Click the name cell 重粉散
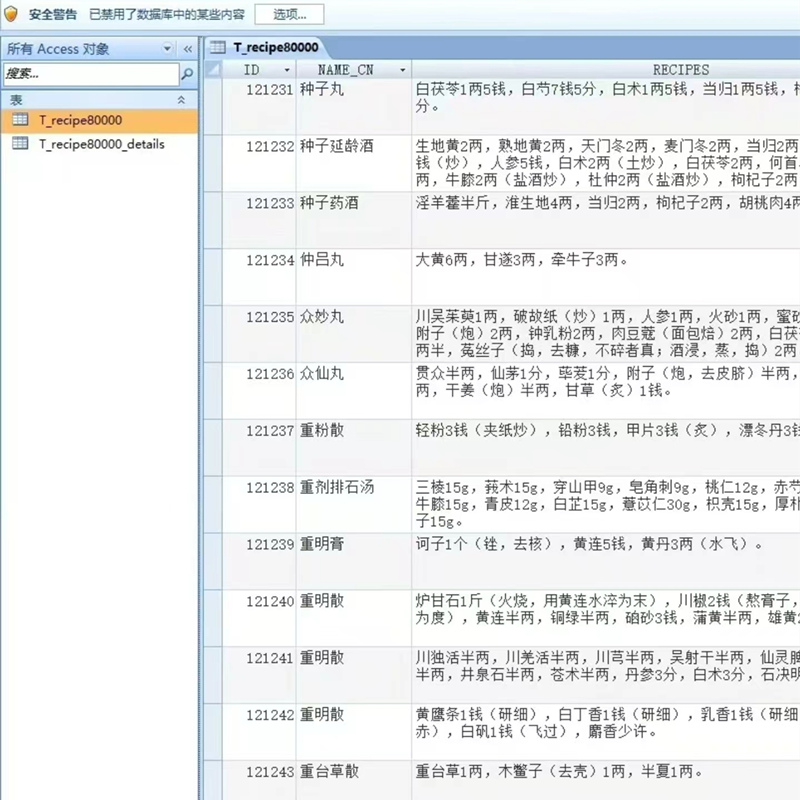Viewport: 800px width, 800px height. [x=354, y=447]
